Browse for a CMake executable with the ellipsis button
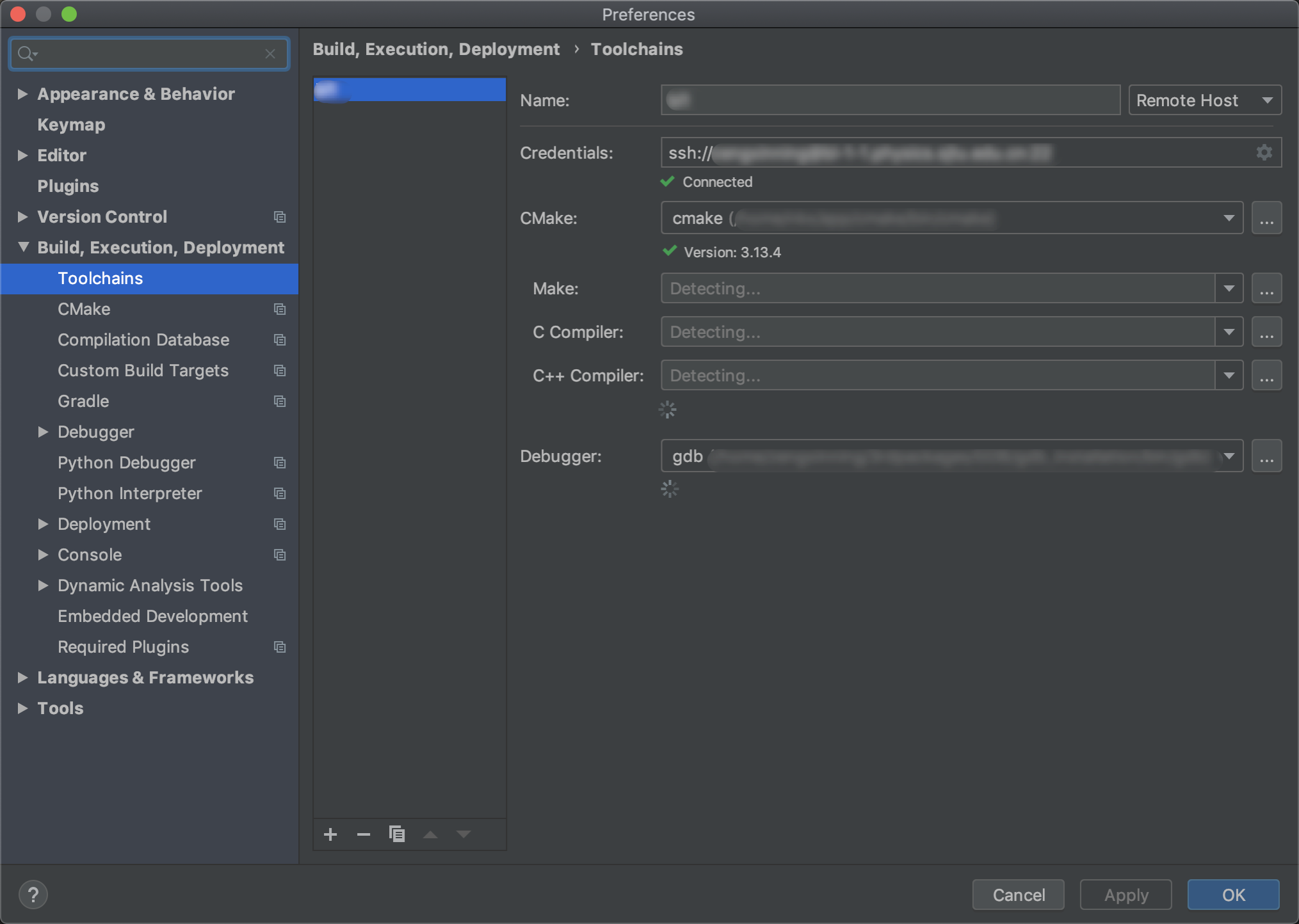 tap(1266, 218)
